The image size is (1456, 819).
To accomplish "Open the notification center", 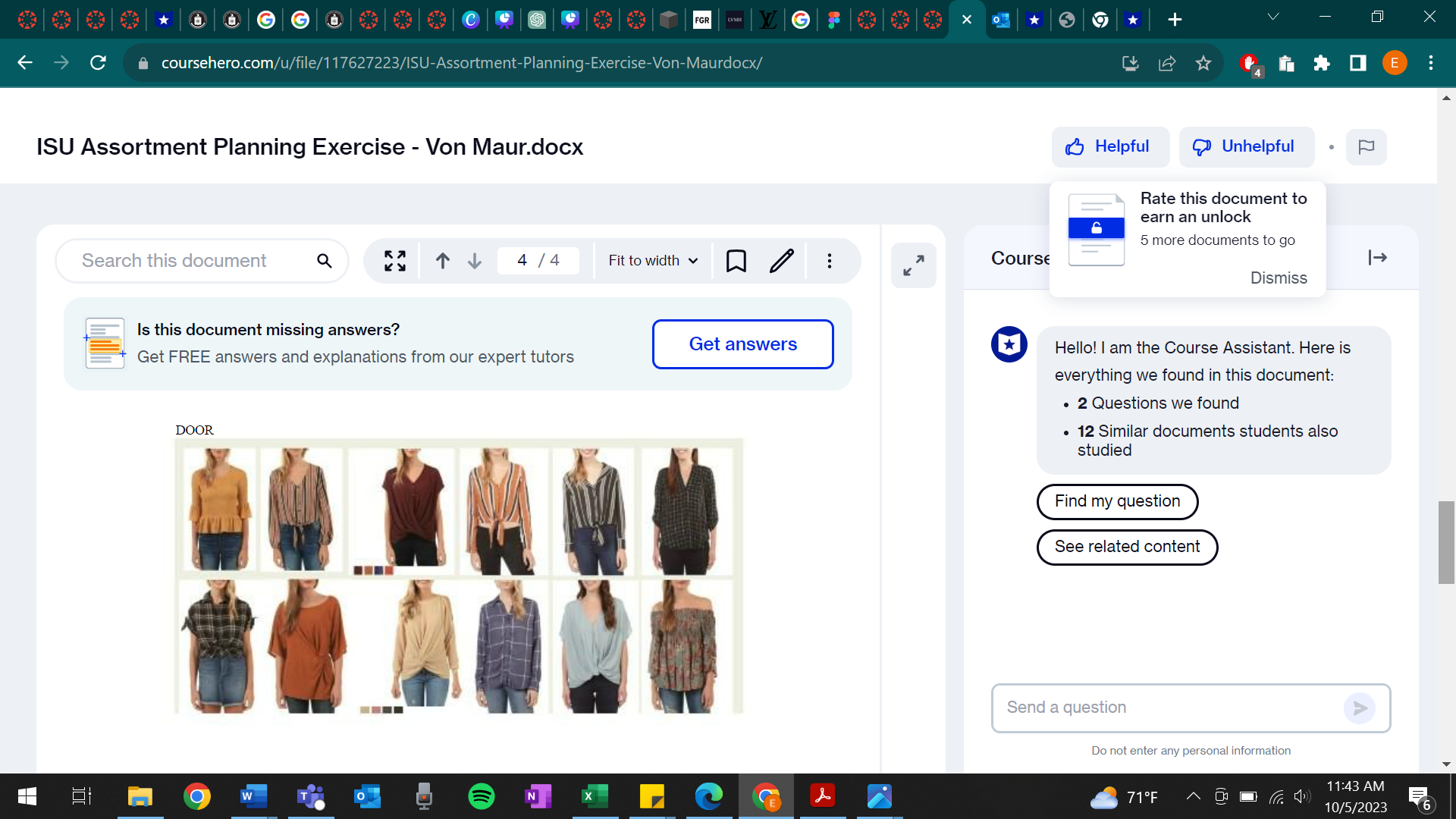I will click(x=1420, y=797).
